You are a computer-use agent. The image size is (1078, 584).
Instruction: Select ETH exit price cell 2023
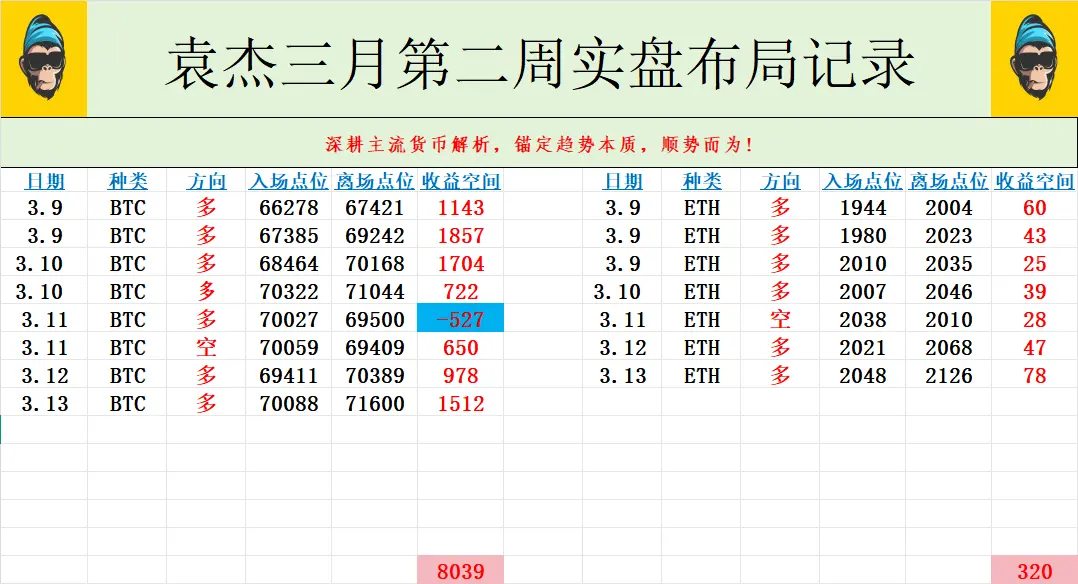[949, 236]
